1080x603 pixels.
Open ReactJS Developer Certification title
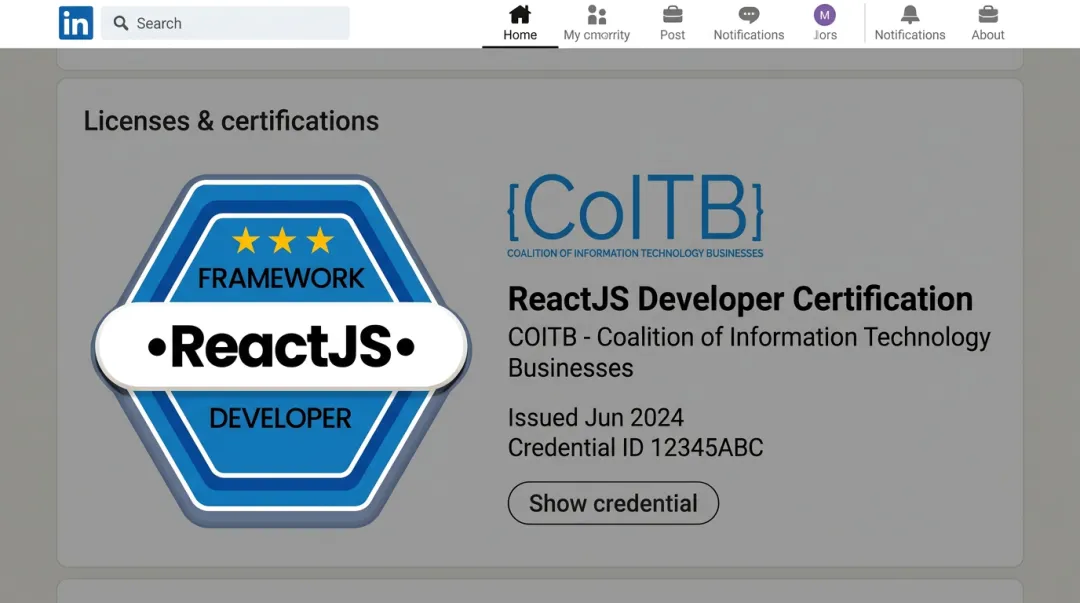click(x=740, y=299)
